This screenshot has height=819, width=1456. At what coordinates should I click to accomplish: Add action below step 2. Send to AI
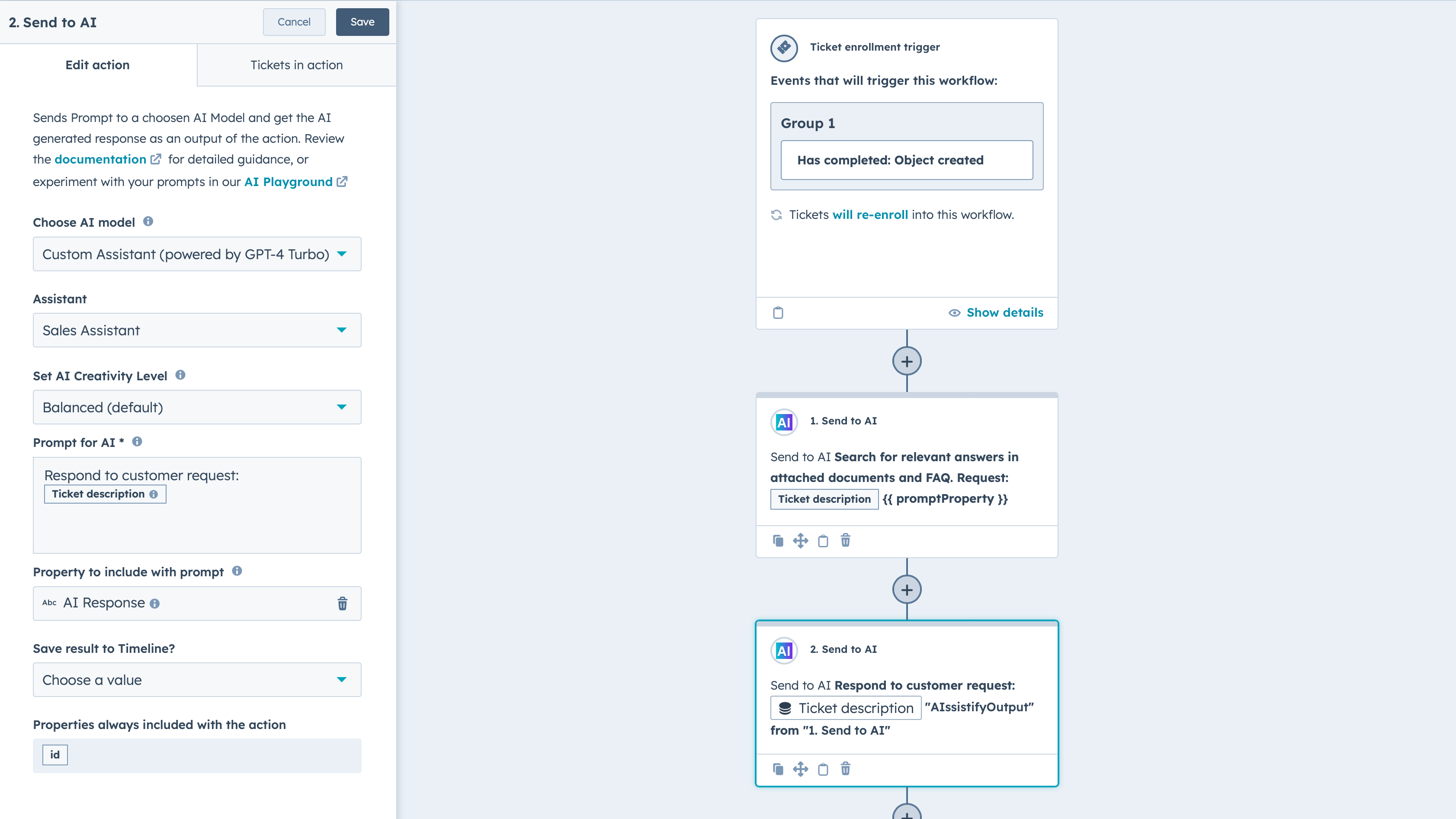(x=907, y=812)
